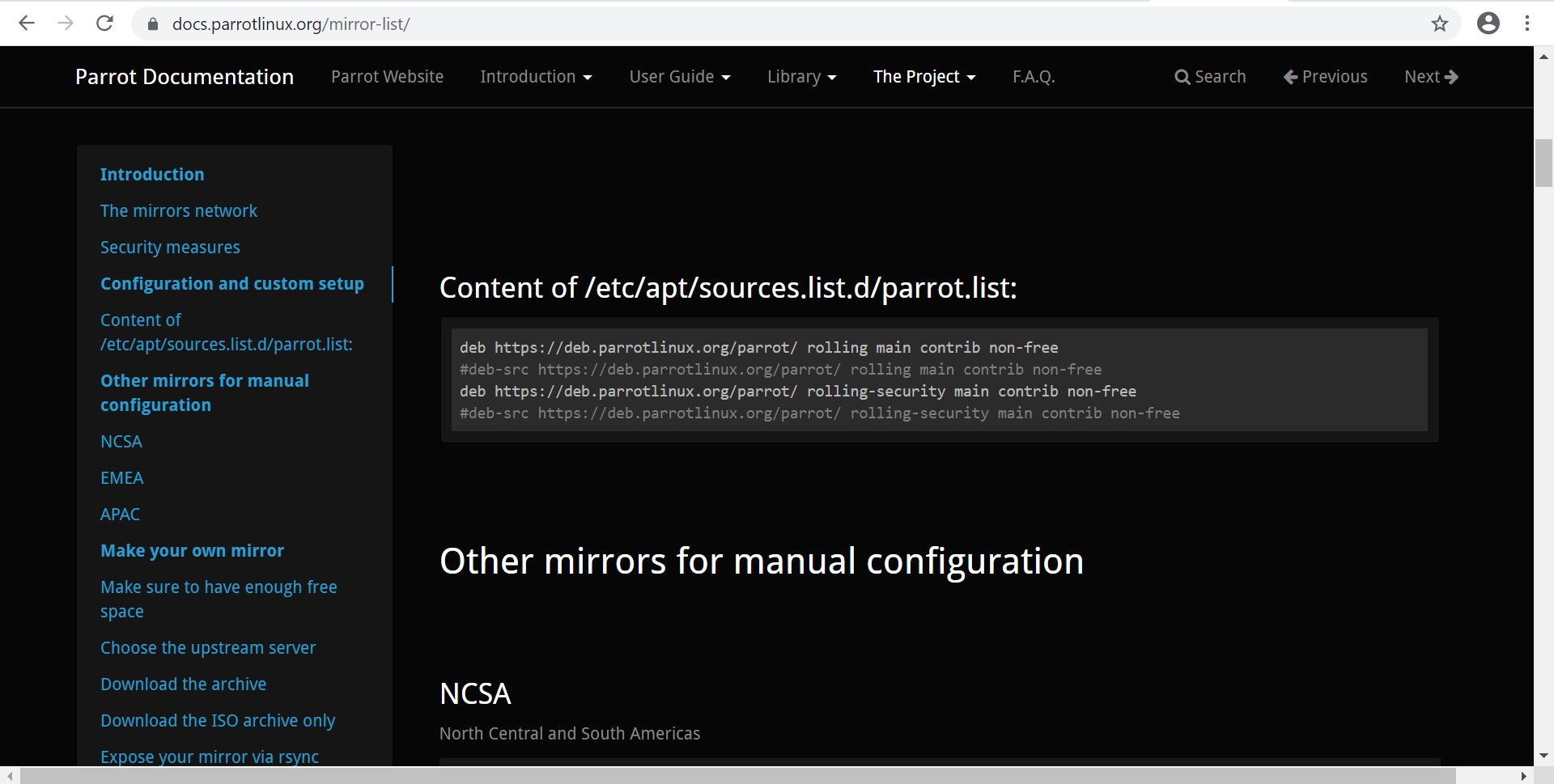Open Make sure to have enough free space
Viewport: 1554px width, 784px height.
tap(219, 600)
